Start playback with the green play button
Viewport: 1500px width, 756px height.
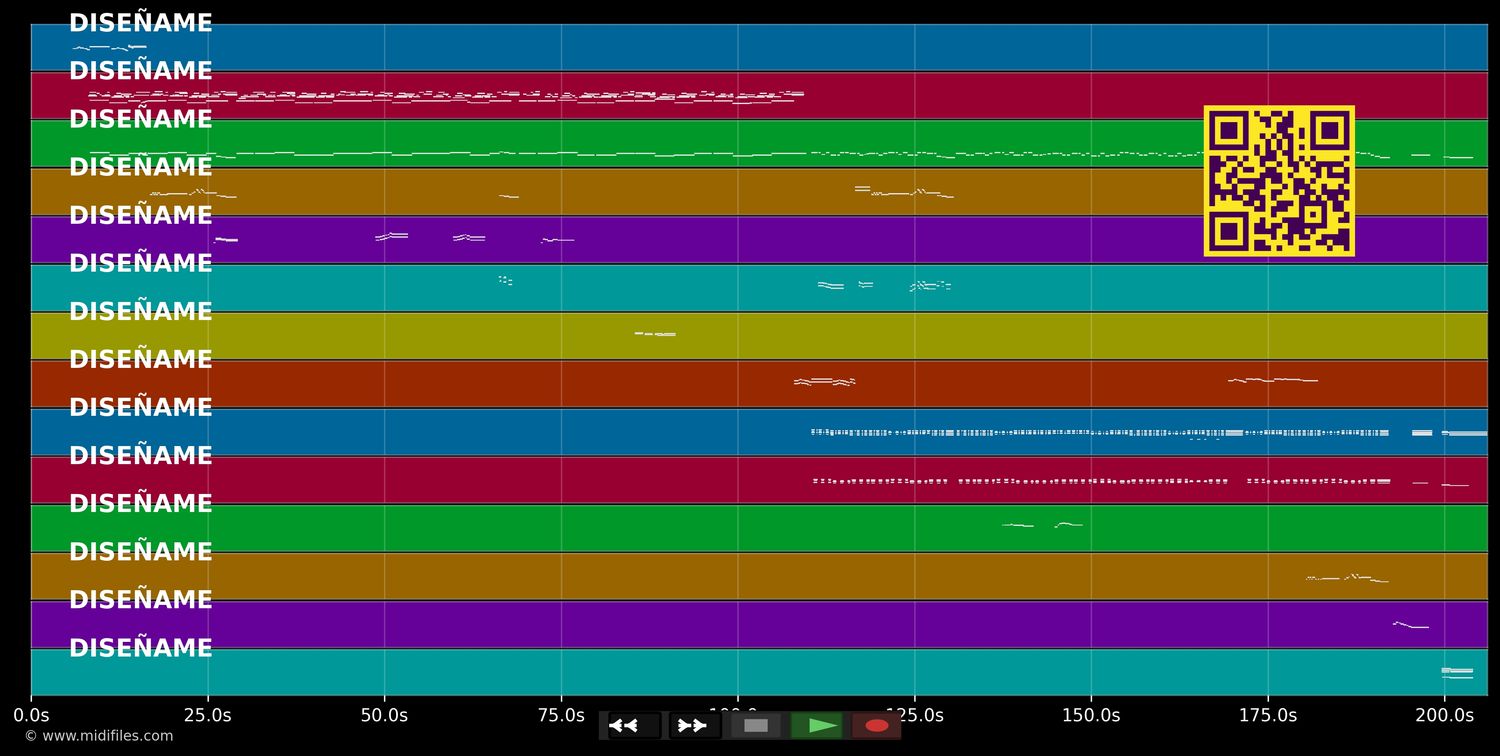pyautogui.click(x=817, y=725)
